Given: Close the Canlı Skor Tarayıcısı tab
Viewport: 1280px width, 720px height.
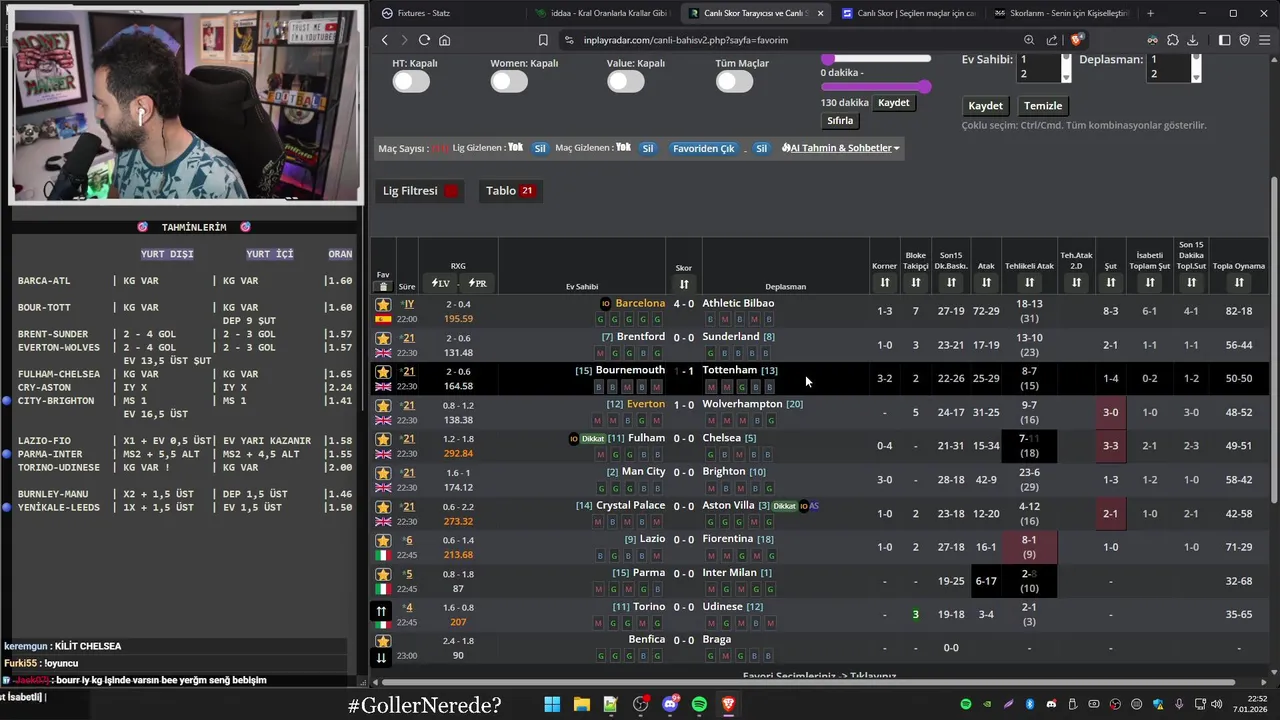Looking at the screenshot, I should click(x=821, y=13).
